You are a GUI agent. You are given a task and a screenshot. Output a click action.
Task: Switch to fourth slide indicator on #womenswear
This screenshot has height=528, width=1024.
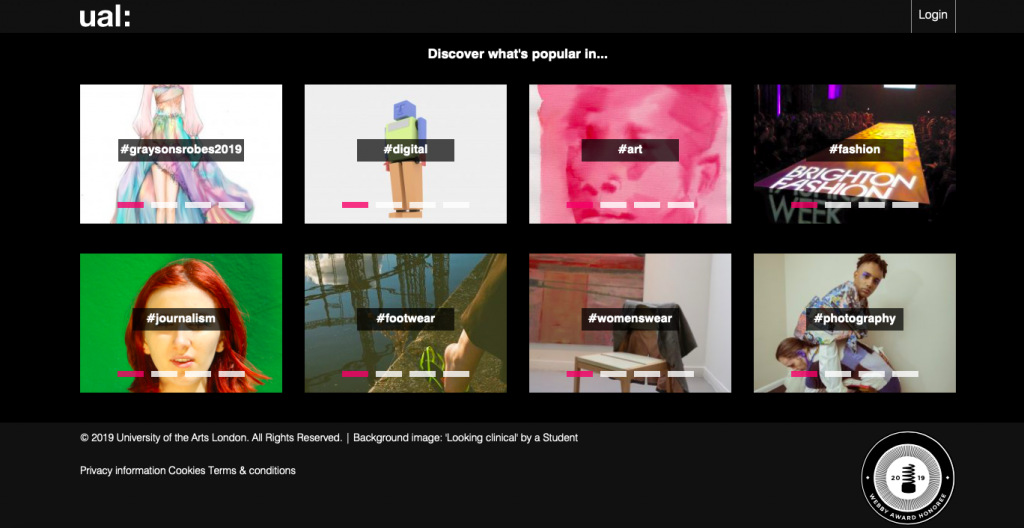(681, 374)
